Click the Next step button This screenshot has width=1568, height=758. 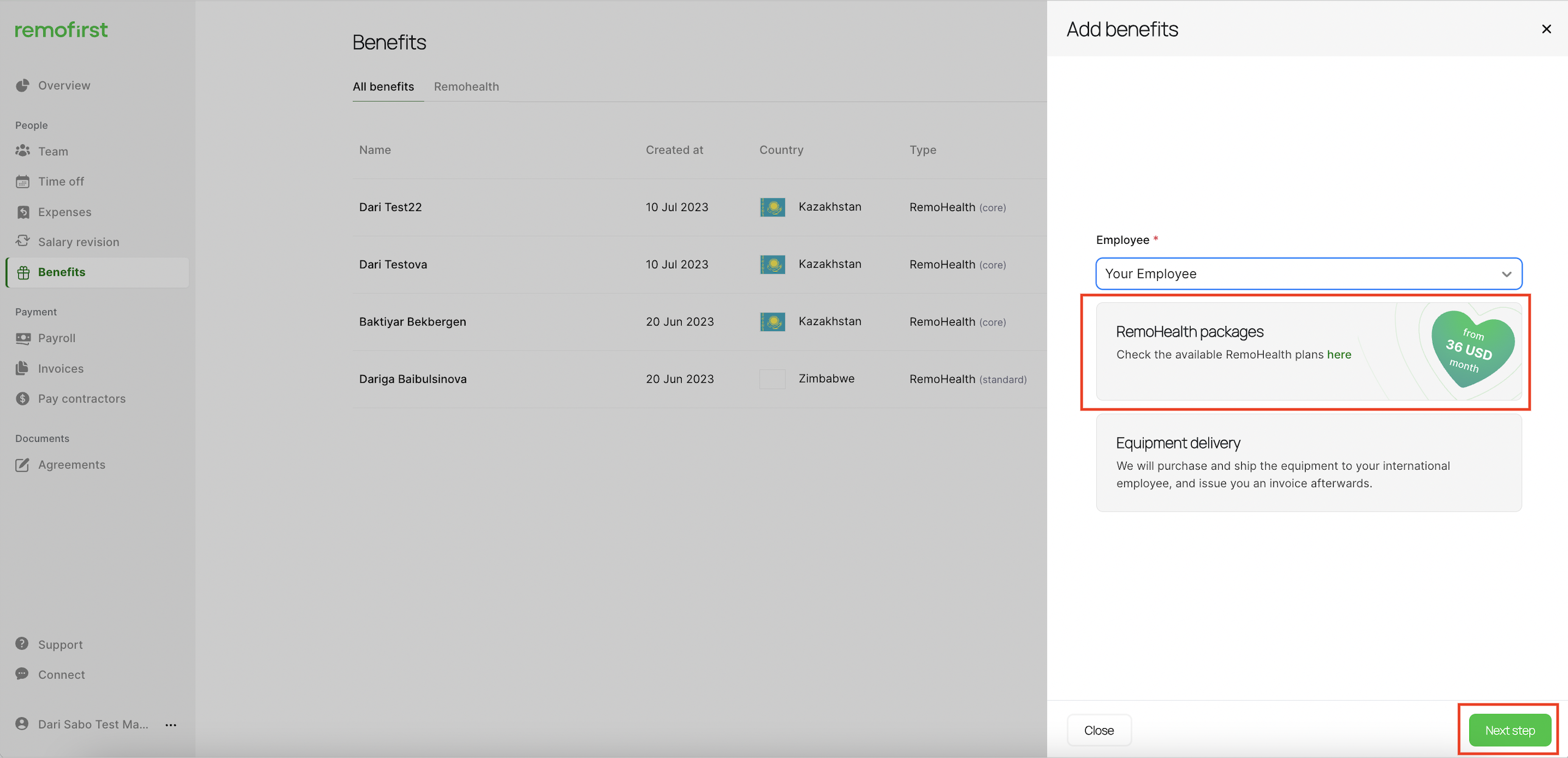click(1510, 730)
